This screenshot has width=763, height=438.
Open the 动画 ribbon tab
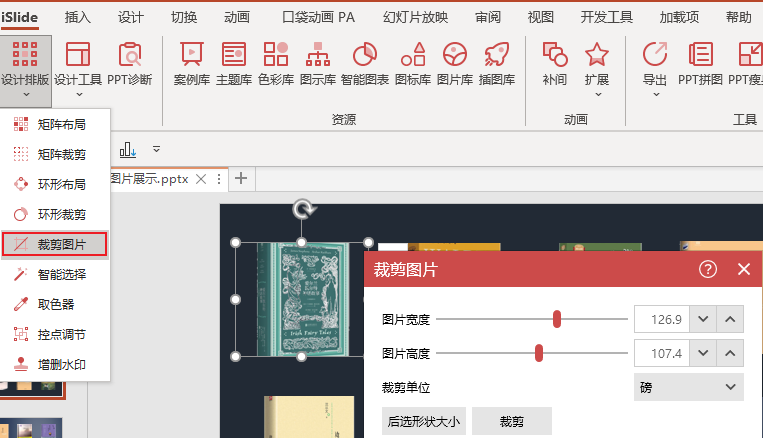click(x=237, y=18)
